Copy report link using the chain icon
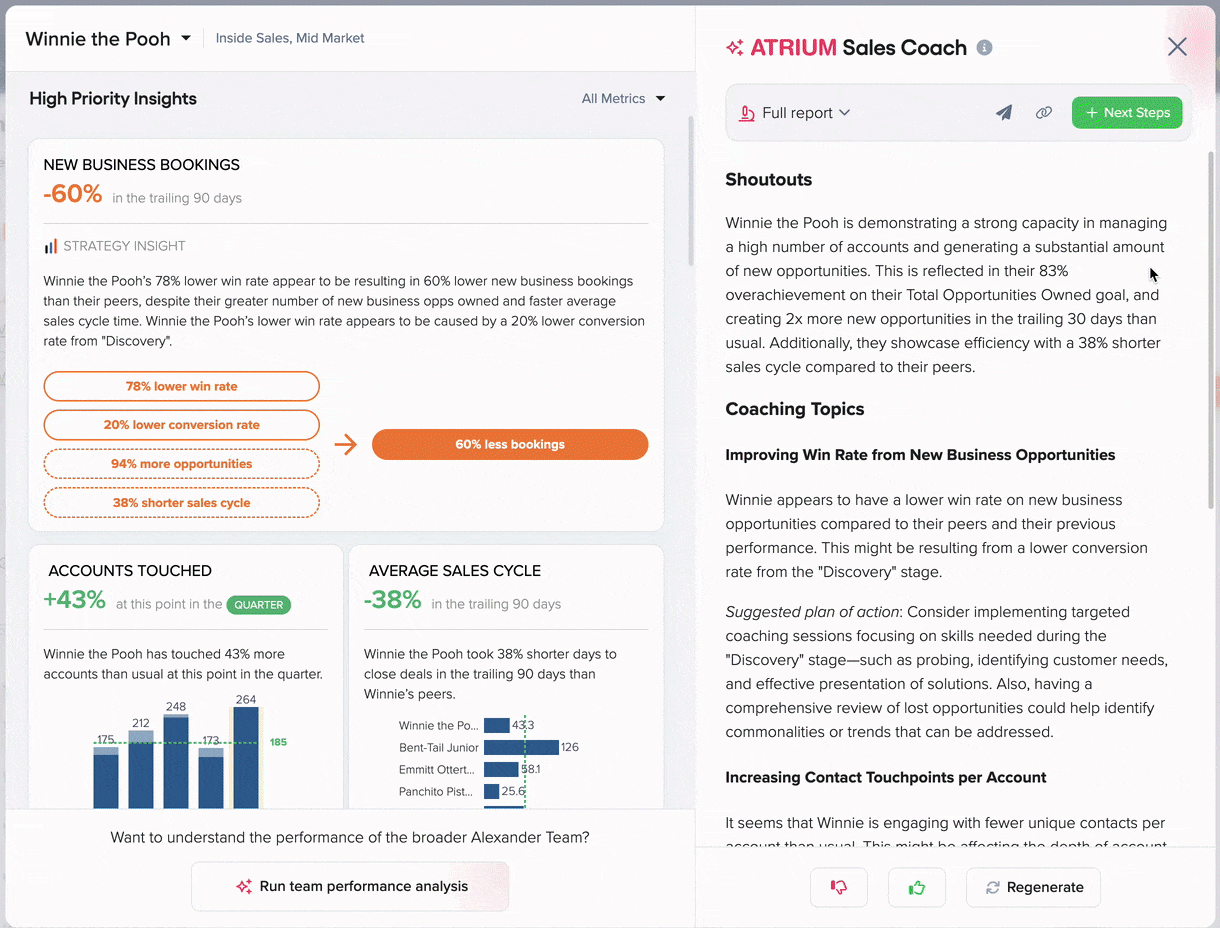 pos(1044,113)
